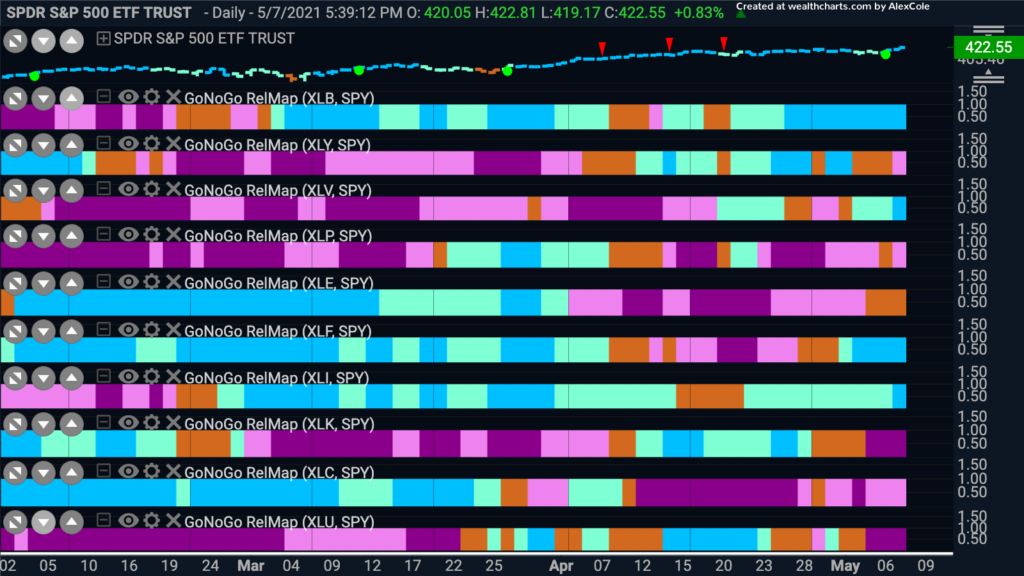Toggle visibility of XLC RelMap
The height and width of the screenshot is (576, 1024).
(128, 472)
